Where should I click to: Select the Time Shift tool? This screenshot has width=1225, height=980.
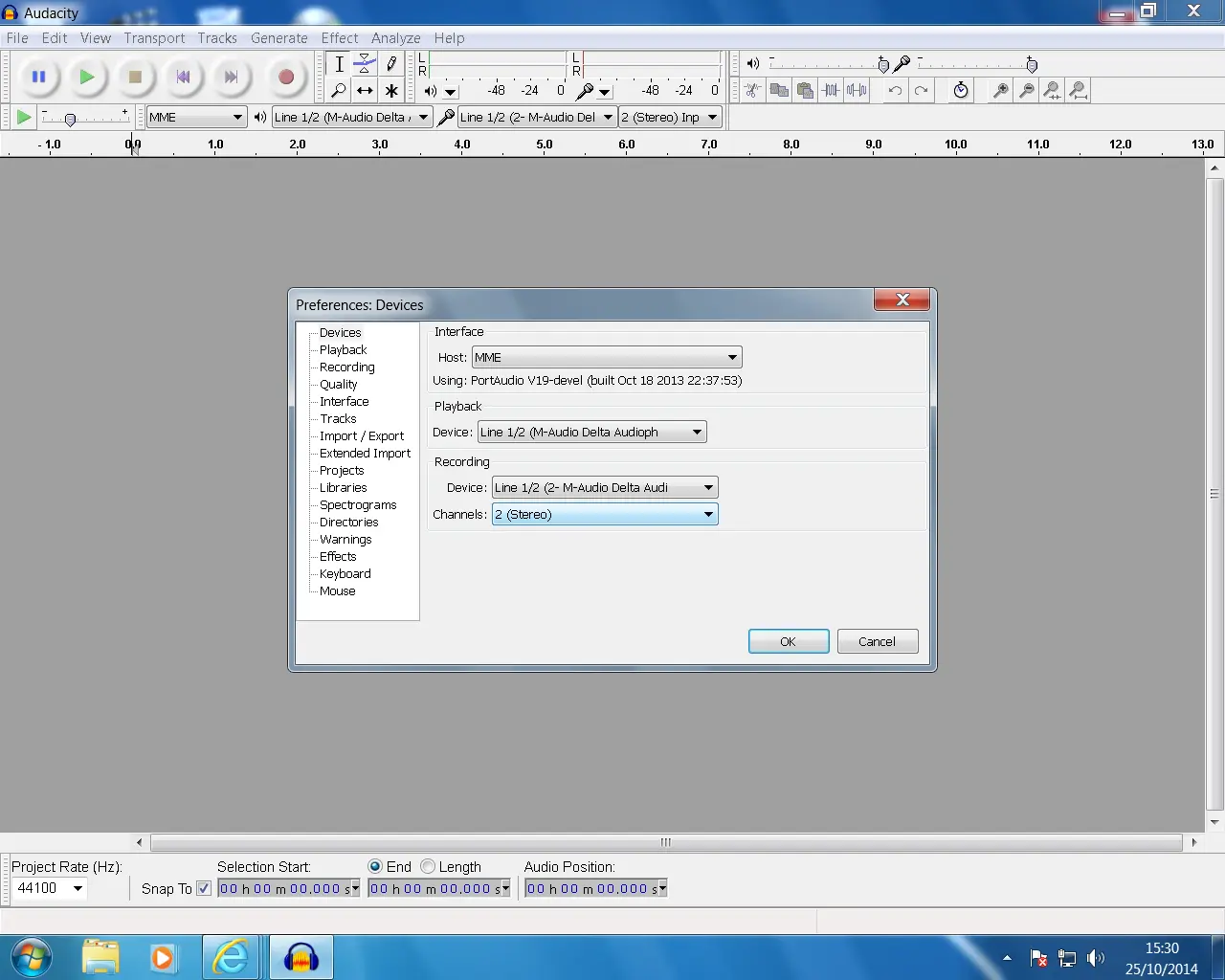(x=365, y=91)
